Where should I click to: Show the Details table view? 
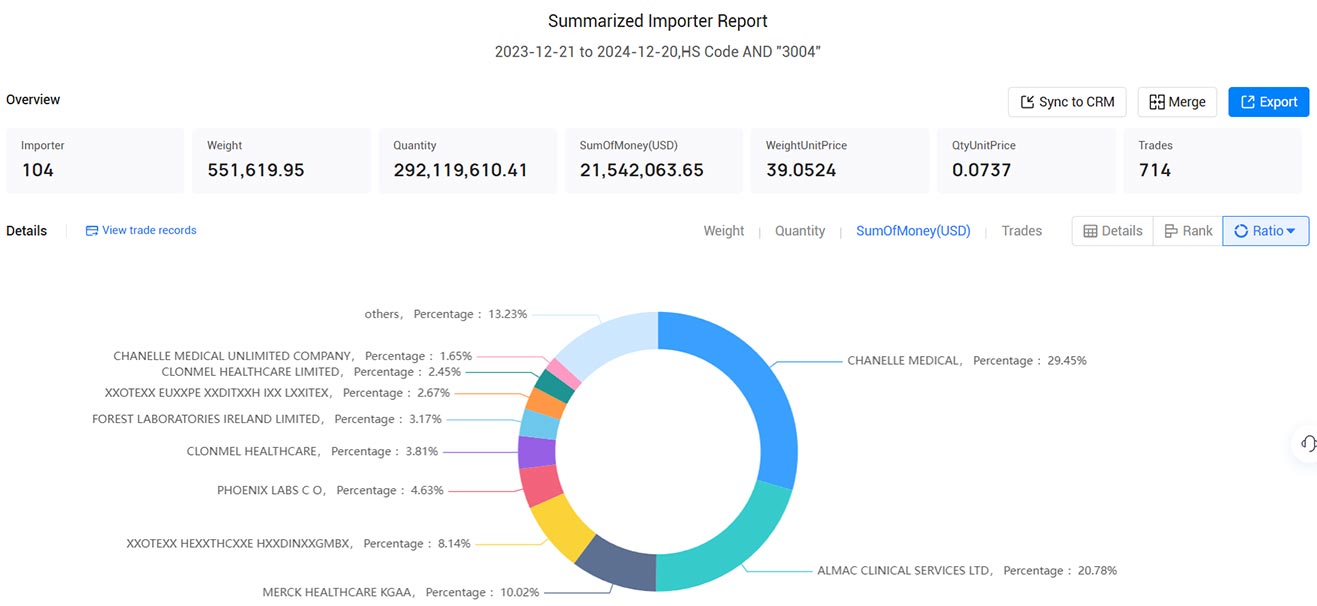[x=1112, y=231]
